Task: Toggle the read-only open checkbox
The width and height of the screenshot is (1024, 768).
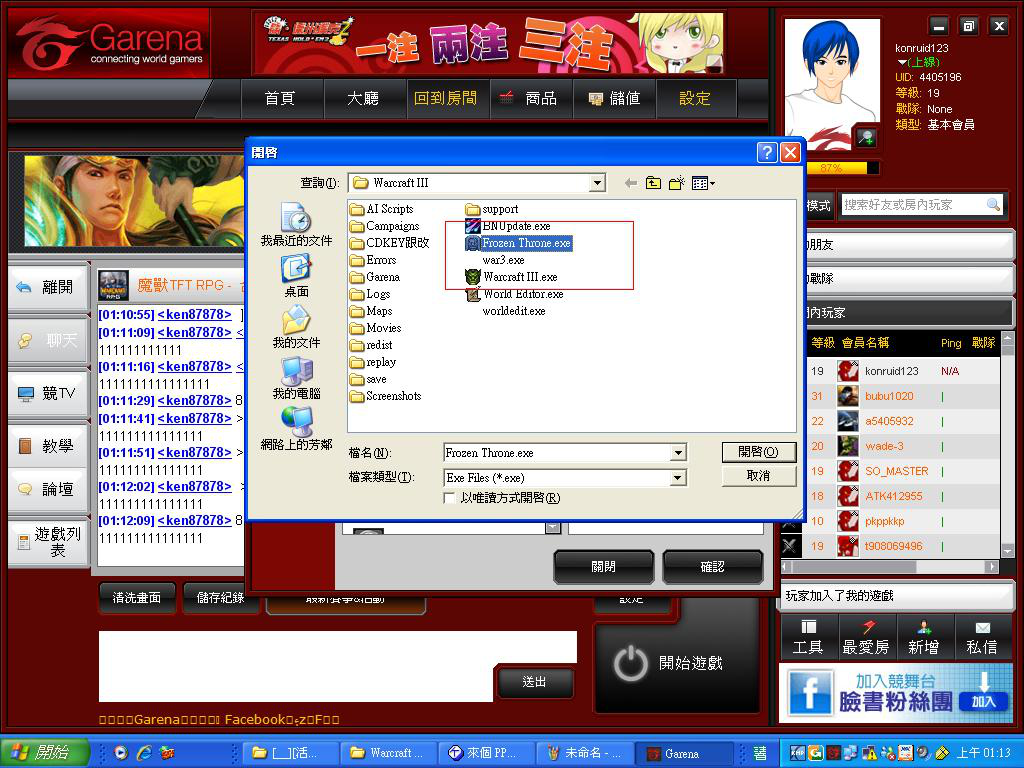Action: (449, 498)
